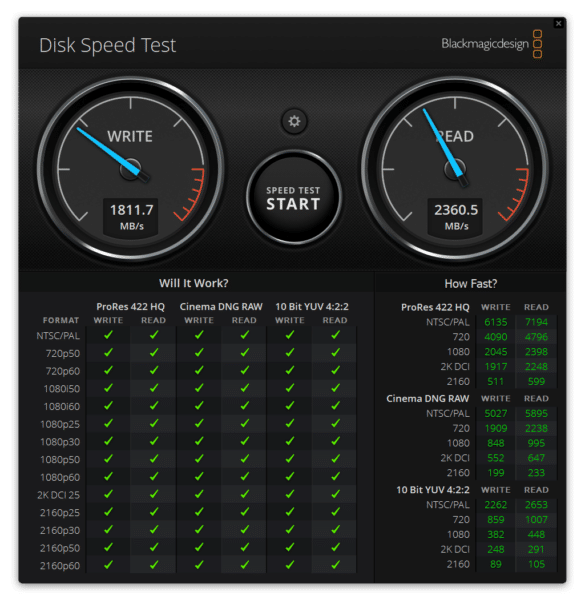
Task: Click Cinema DNG 2K DCI read value 647
Action: (536, 458)
